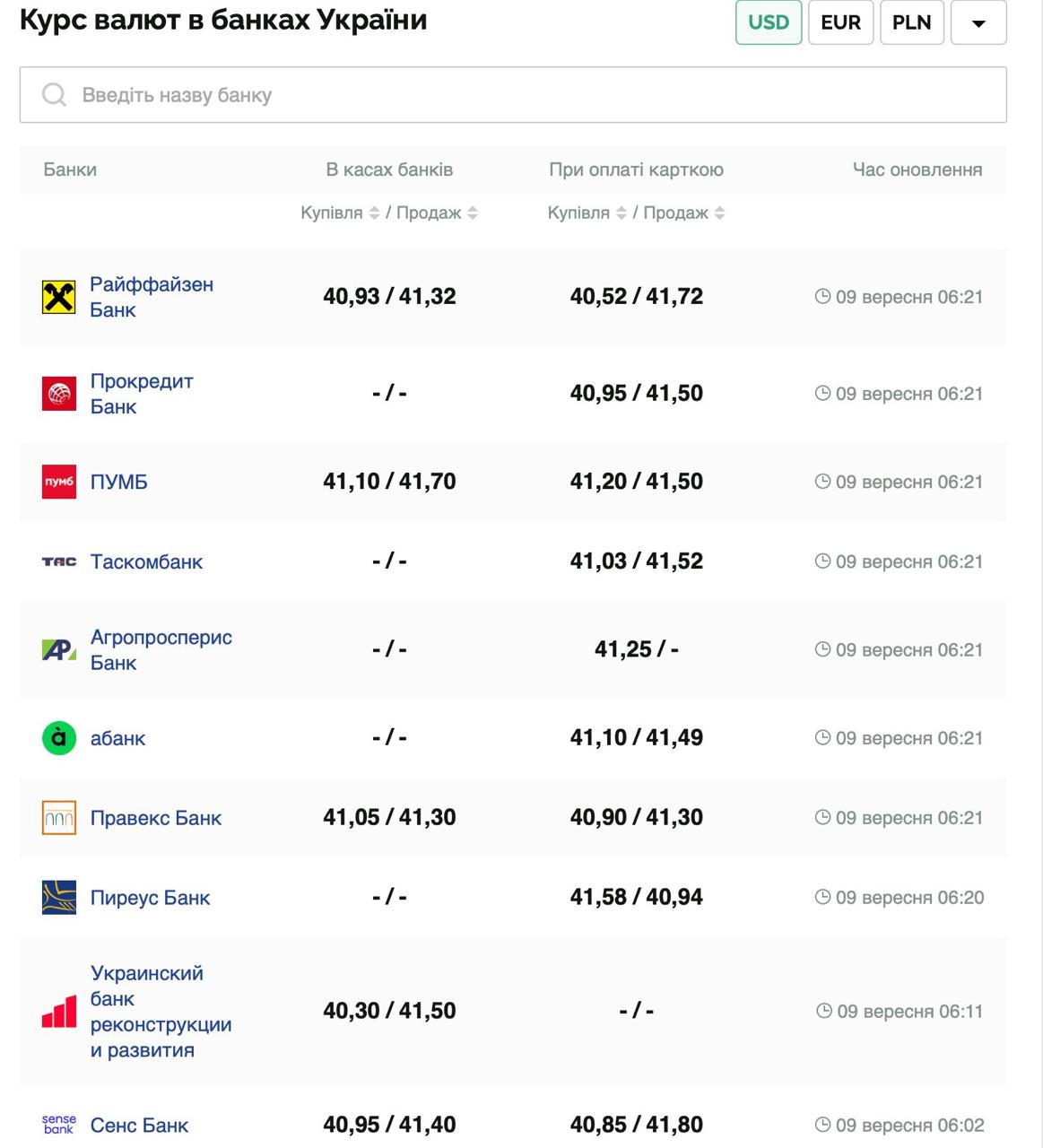Sort card payment rates by Продаж
Screen dimensions: 1043x1148
click(719, 213)
